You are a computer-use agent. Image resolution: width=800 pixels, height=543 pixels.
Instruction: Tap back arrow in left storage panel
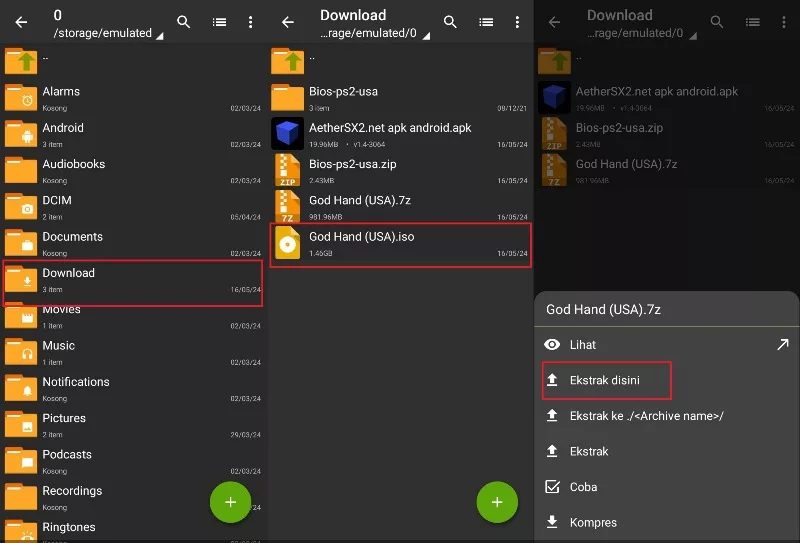(21, 22)
